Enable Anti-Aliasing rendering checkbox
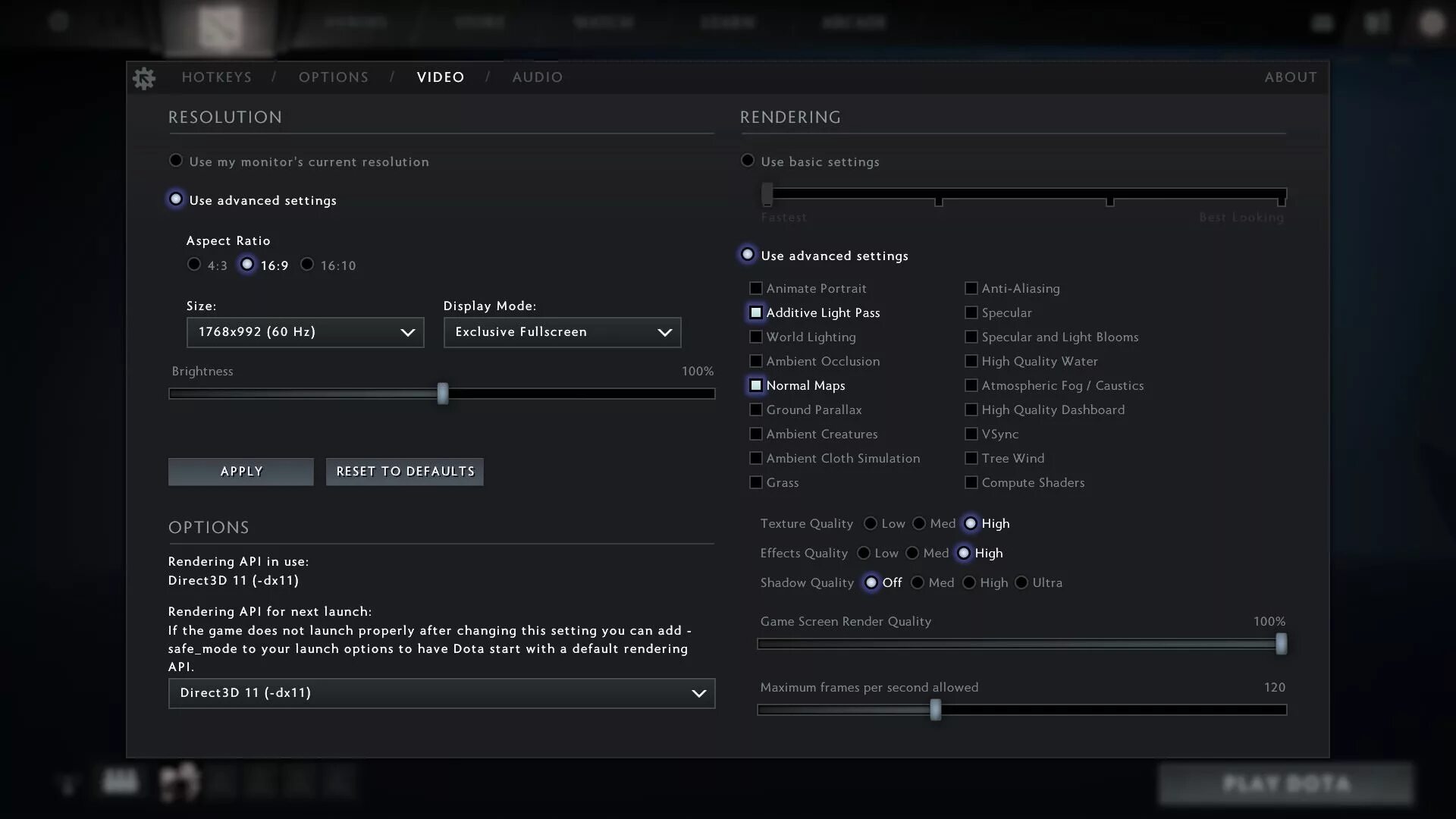The image size is (1456, 819). click(x=971, y=288)
